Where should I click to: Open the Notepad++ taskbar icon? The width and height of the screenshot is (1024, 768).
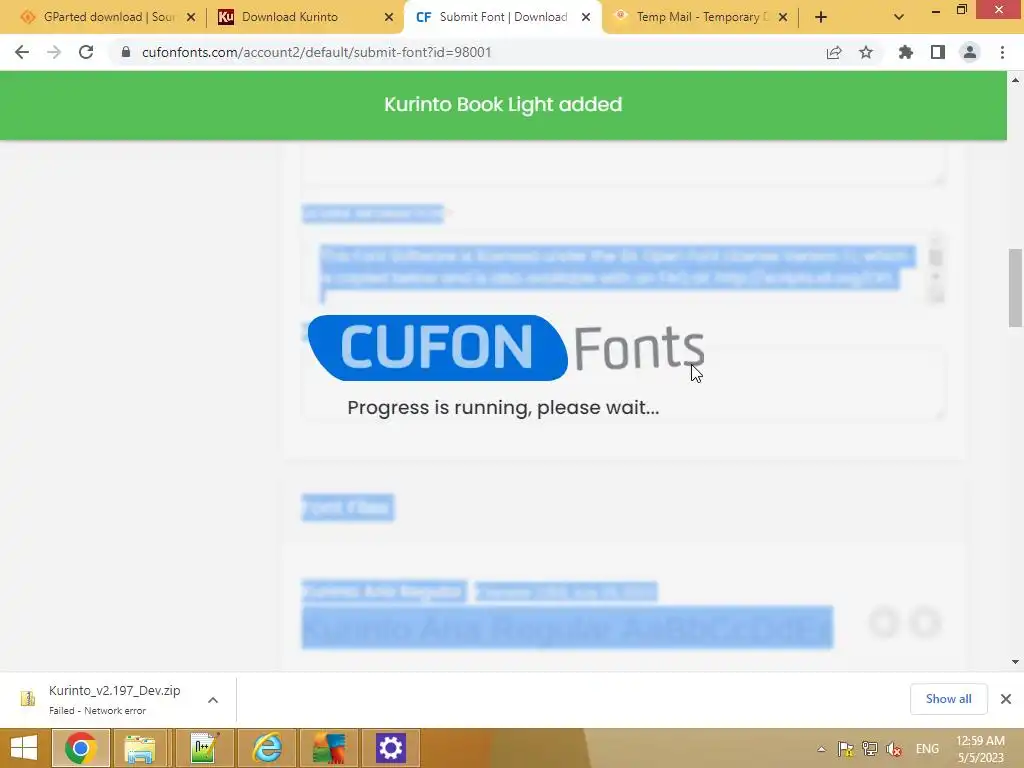(204, 748)
